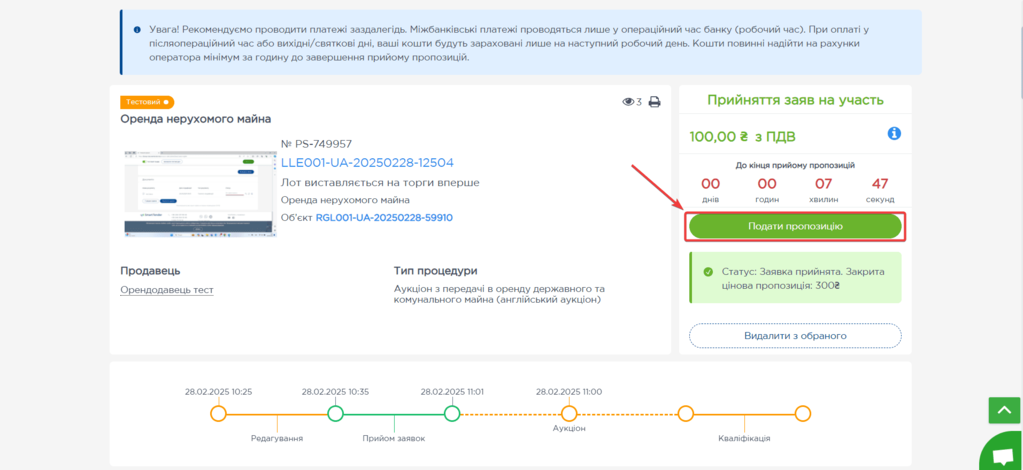Open lot link LLE001-UA-20250228-12504
Screen dimensions: 1023x470
pyautogui.click(x=367, y=163)
